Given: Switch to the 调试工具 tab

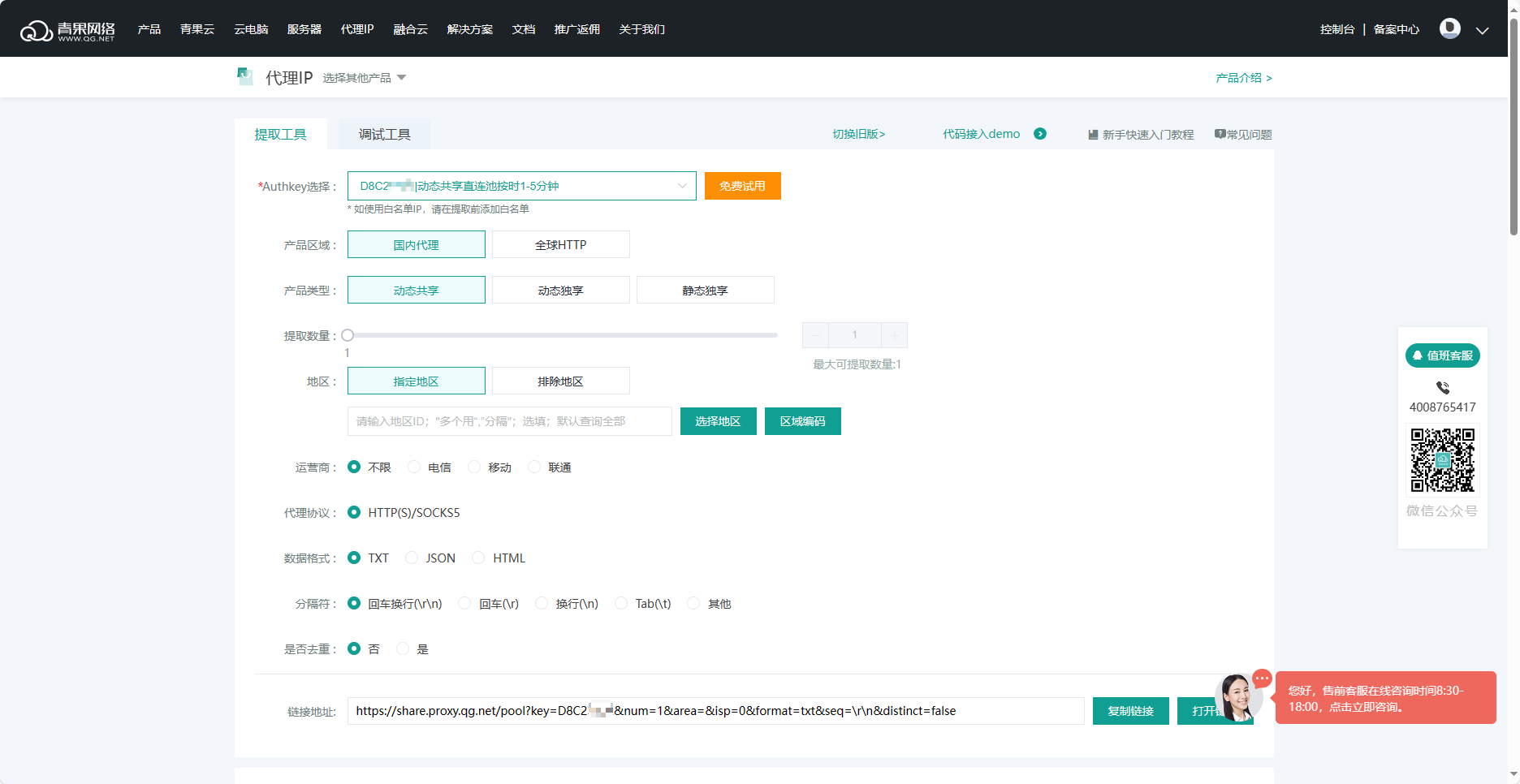Looking at the screenshot, I should (x=384, y=135).
